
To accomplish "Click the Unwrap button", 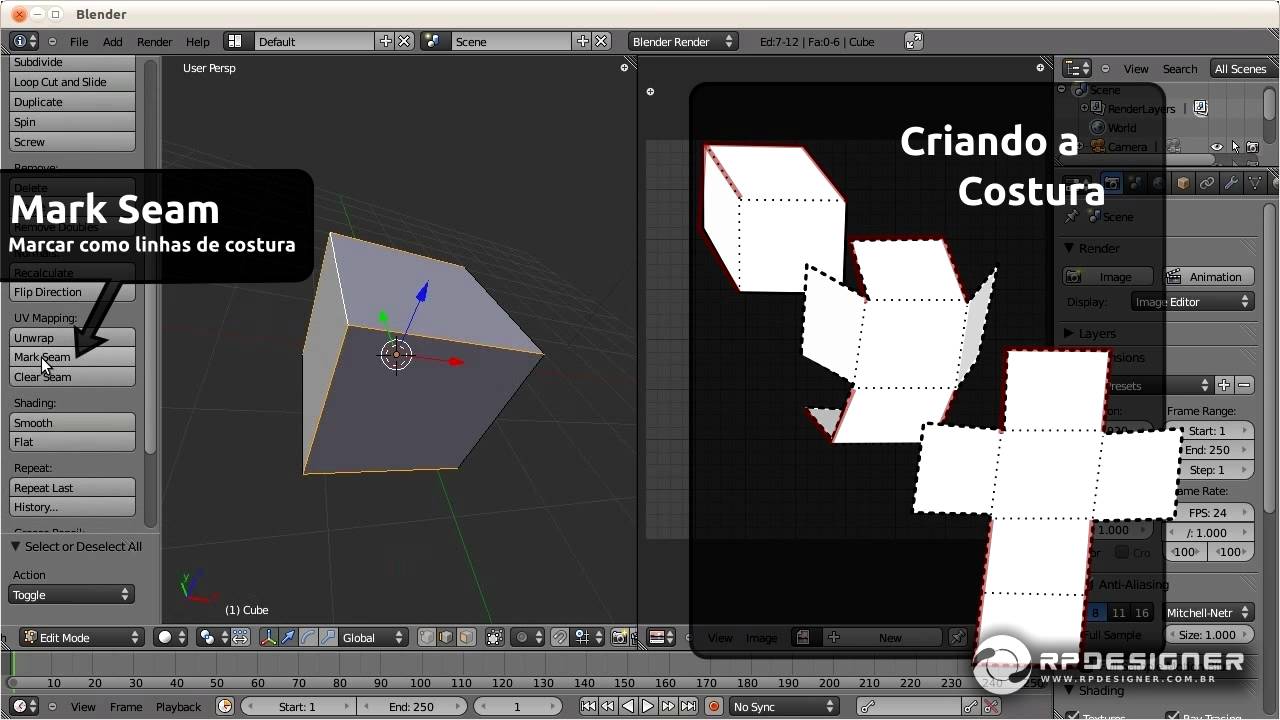I will coord(72,337).
